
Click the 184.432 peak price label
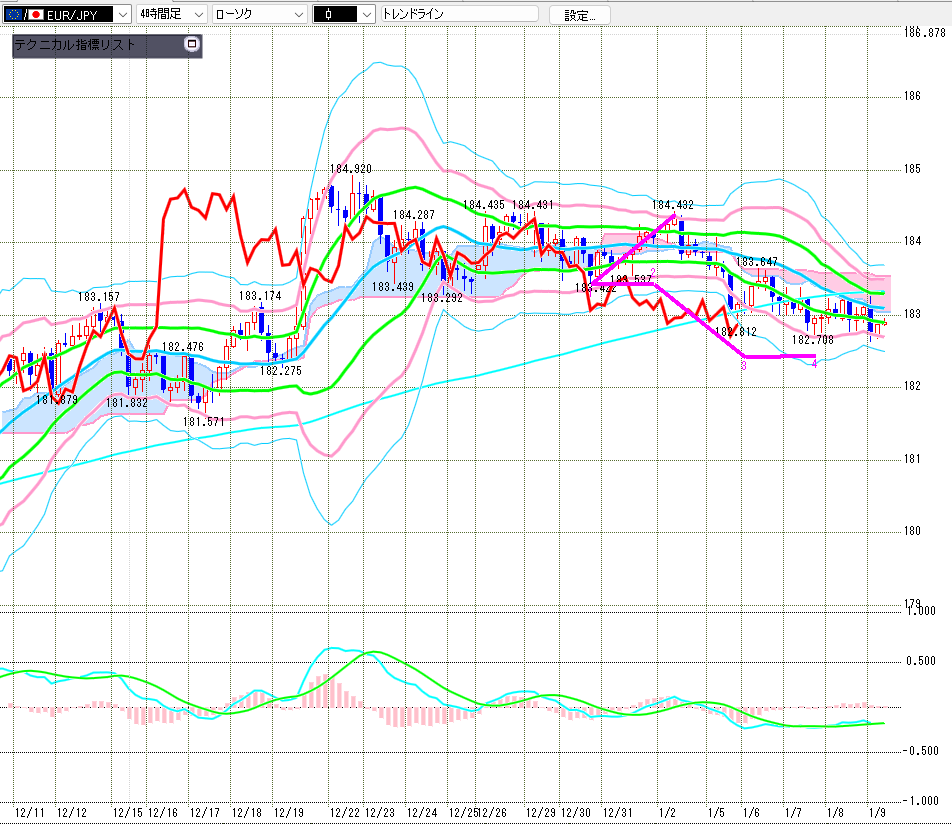pos(672,205)
